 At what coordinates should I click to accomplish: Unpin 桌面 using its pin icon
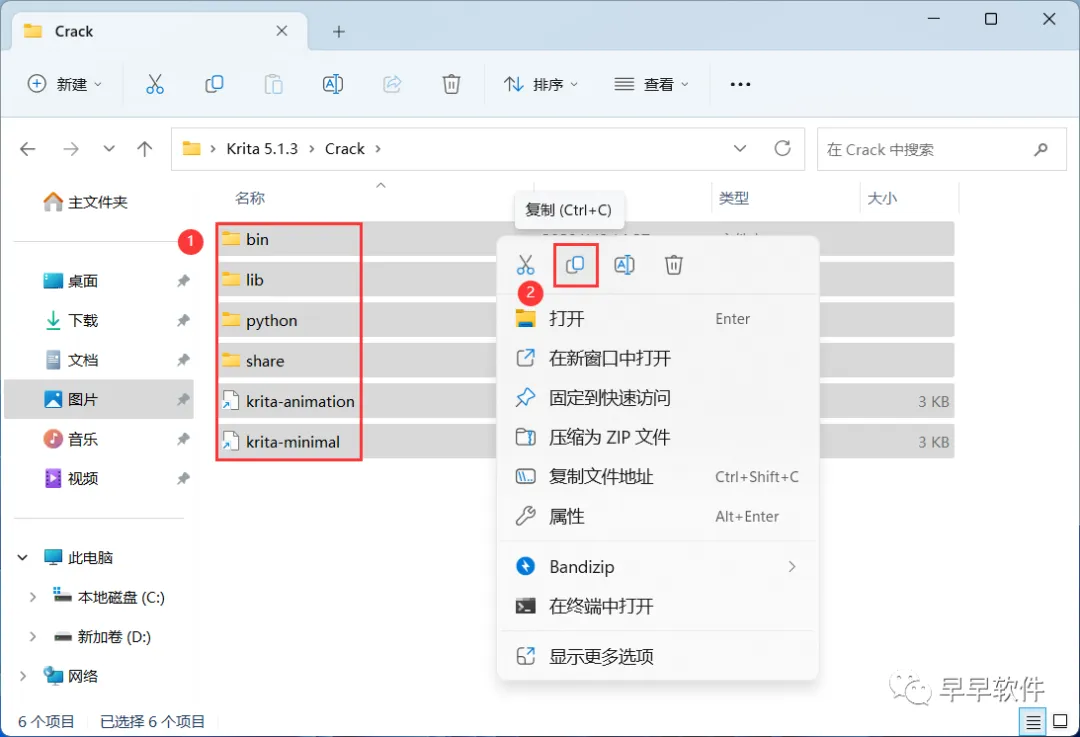(183, 281)
